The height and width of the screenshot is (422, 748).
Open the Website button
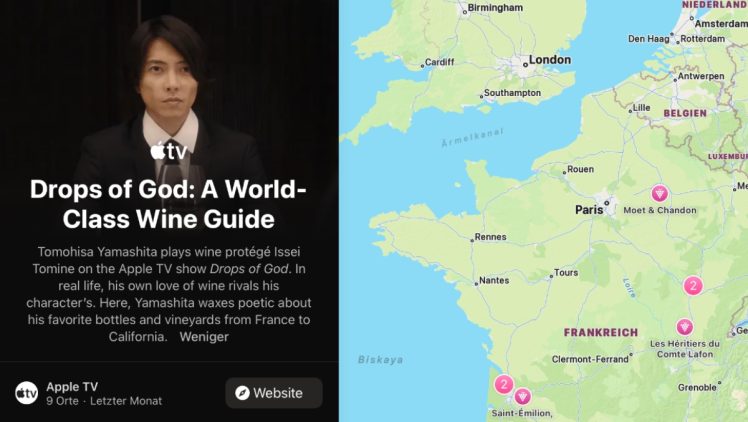(x=274, y=393)
